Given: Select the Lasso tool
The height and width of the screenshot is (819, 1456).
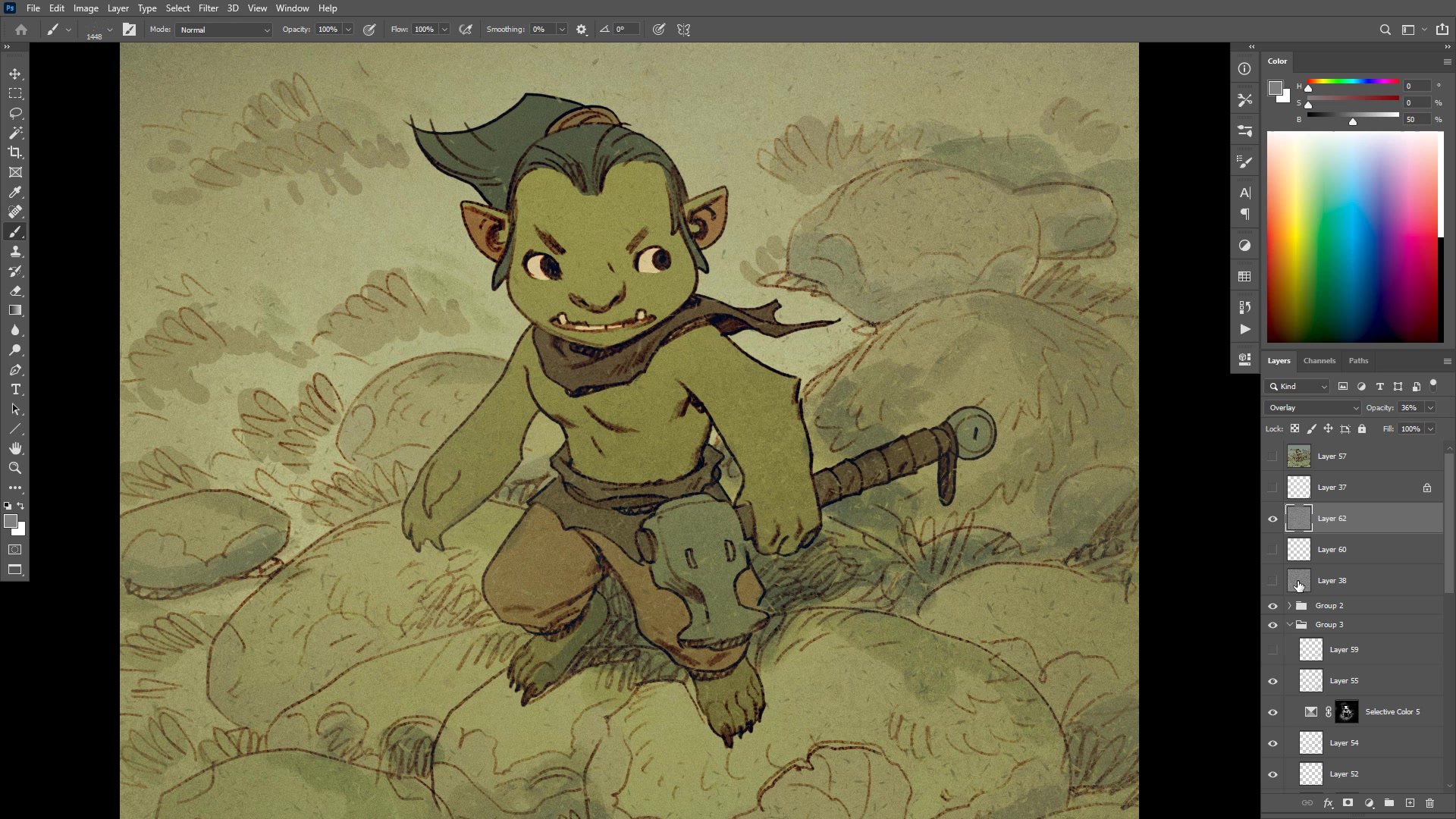Looking at the screenshot, I should pyautogui.click(x=15, y=113).
